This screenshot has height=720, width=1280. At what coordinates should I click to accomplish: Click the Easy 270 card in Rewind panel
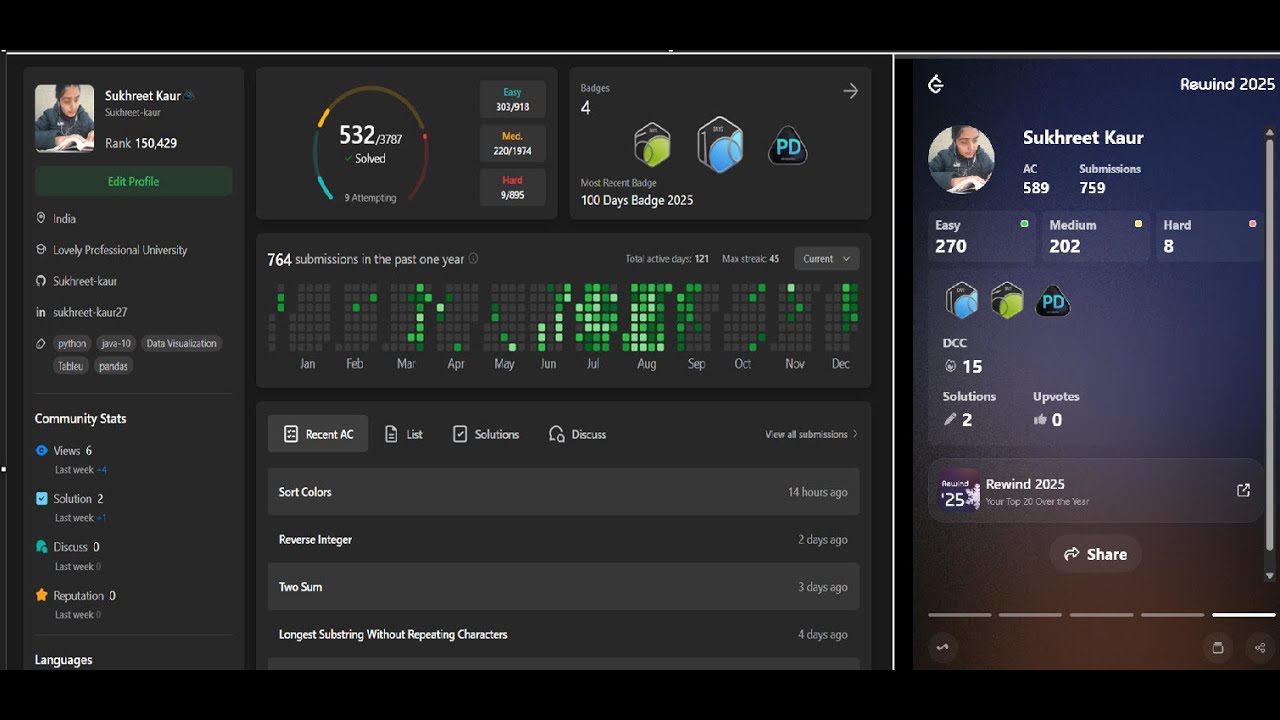982,236
